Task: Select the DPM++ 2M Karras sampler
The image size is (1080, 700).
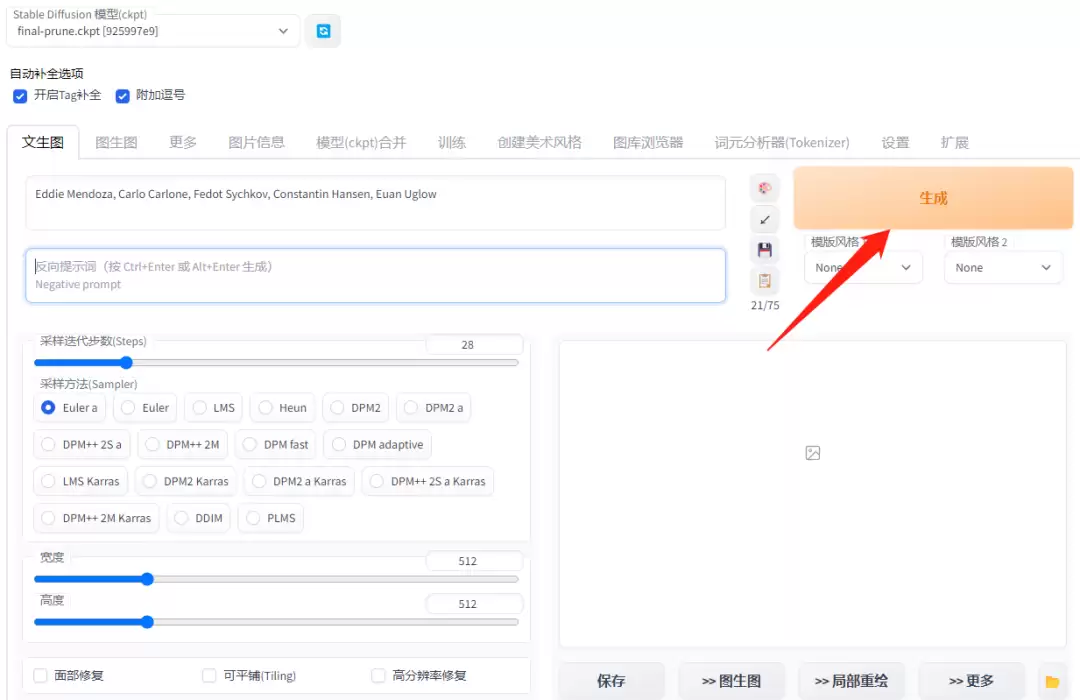Action: [x=96, y=517]
